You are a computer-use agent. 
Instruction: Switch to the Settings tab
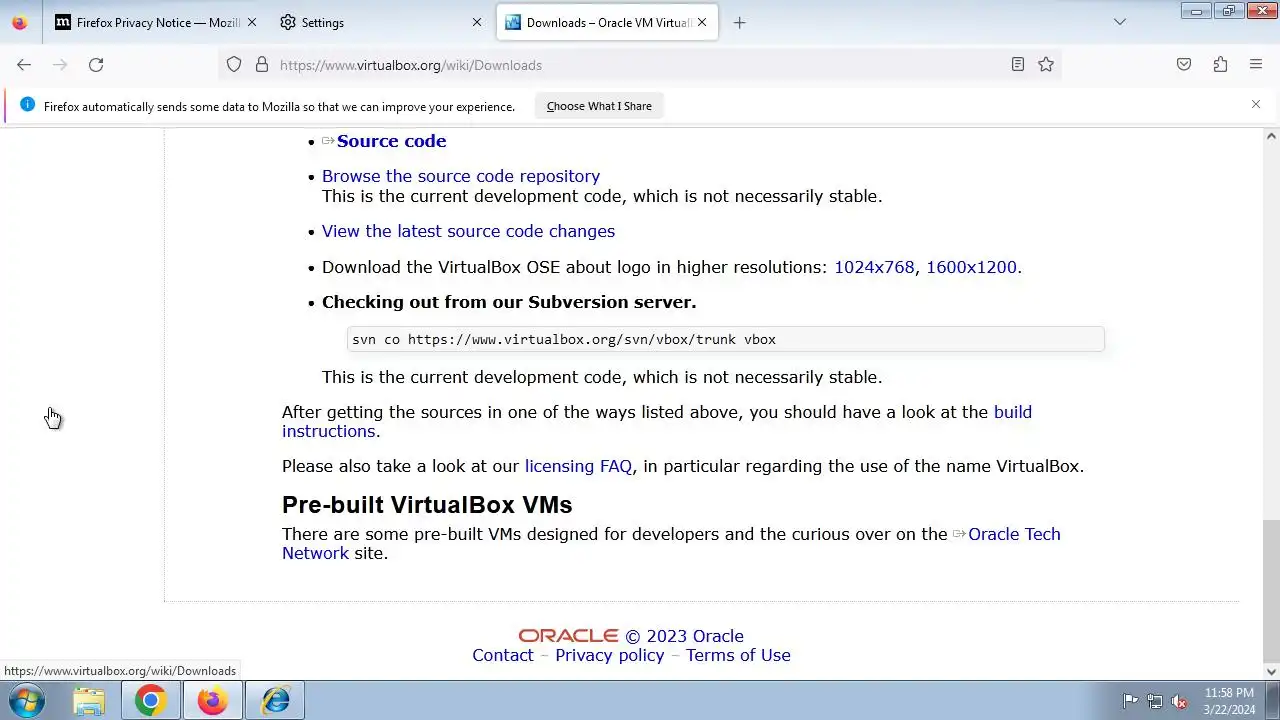pyautogui.click(x=382, y=22)
